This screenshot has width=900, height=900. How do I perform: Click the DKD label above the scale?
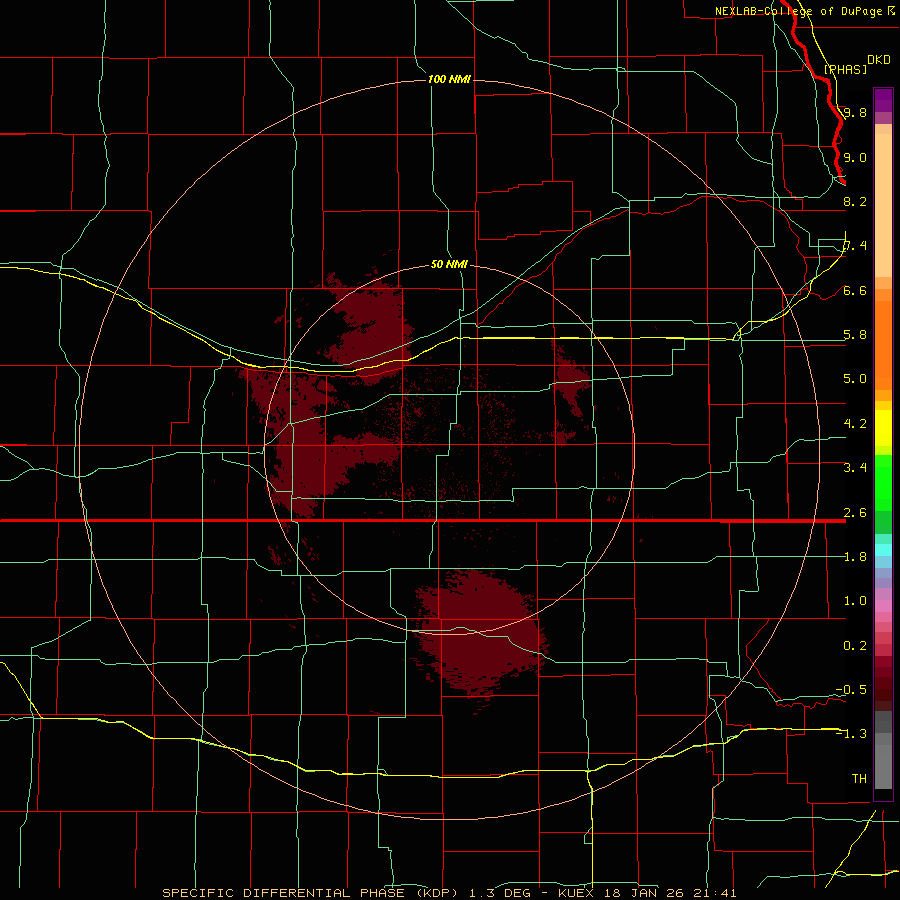coord(879,60)
